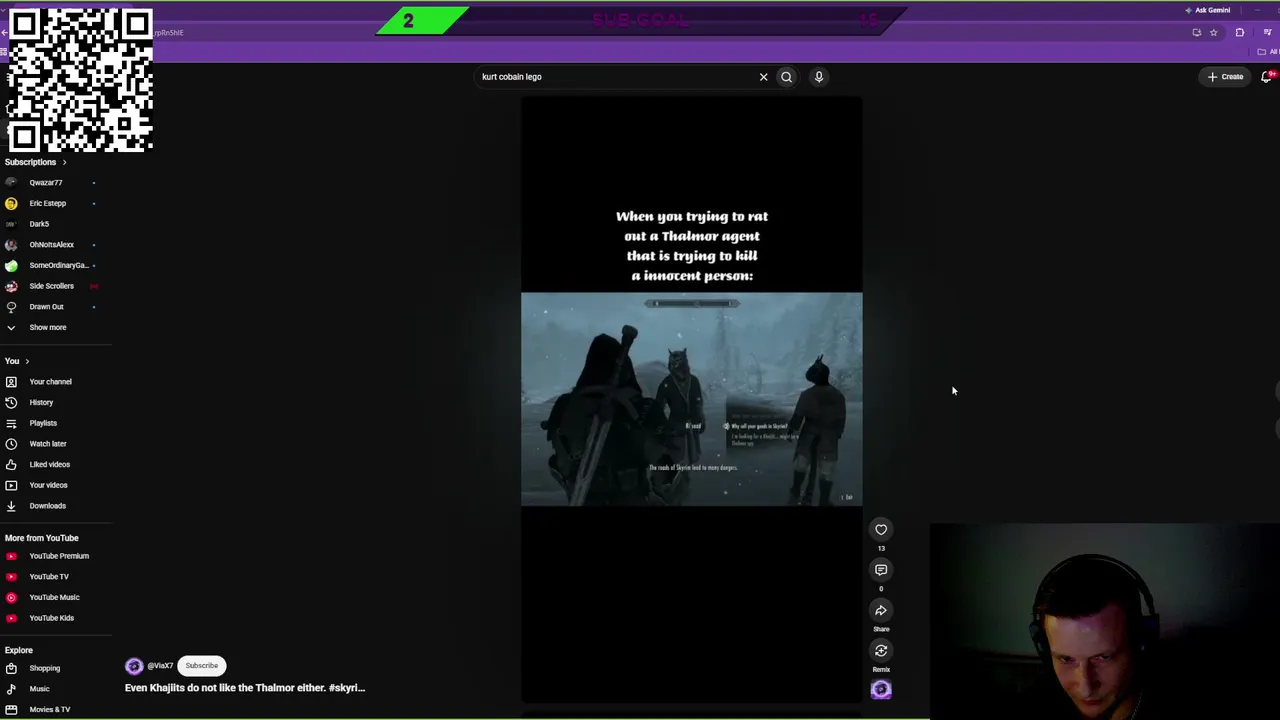Share this Short using the arrow icon
Viewport: 1280px width, 720px height.
click(881, 611)
